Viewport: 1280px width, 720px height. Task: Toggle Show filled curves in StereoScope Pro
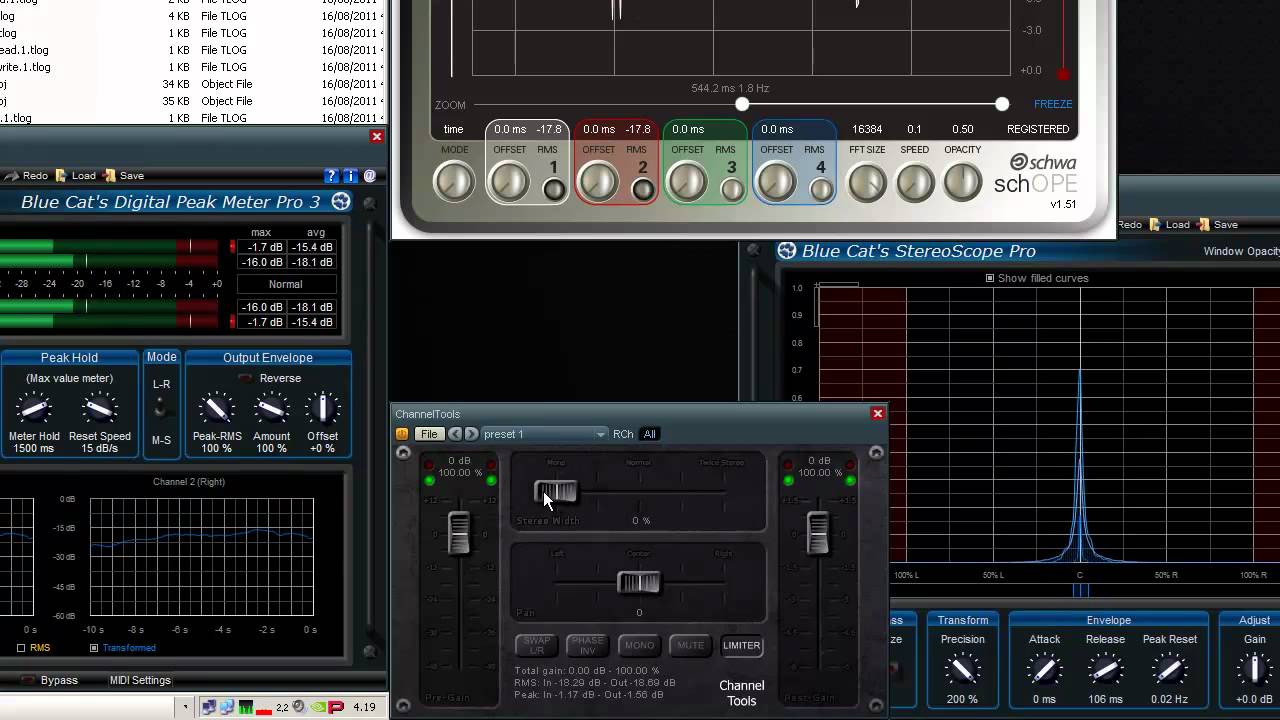click(x=990, y=278)
